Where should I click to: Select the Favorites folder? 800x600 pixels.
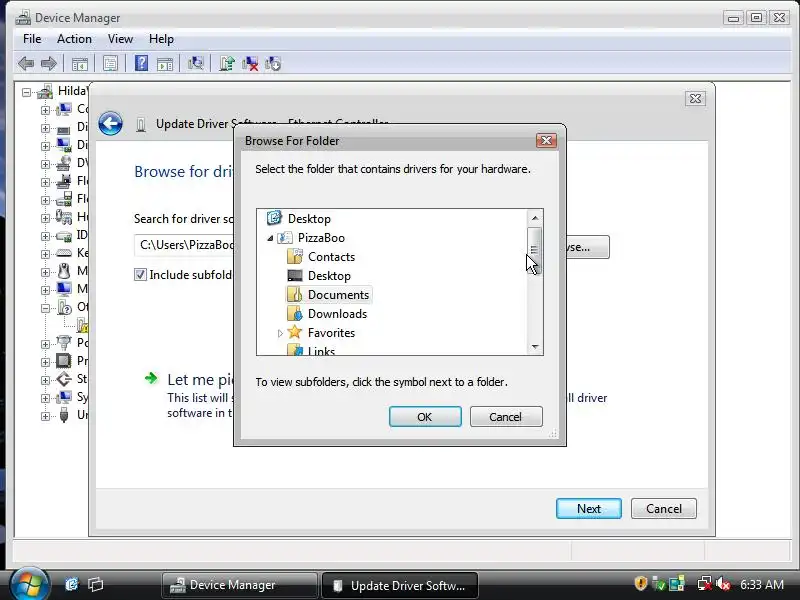[x=331, y=333]
